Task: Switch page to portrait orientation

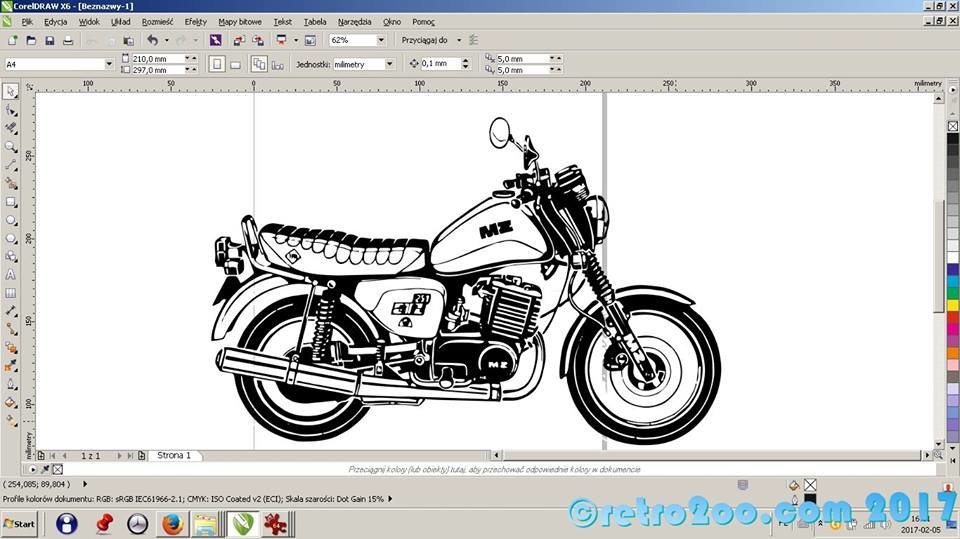Action: [x=216, y=64]
